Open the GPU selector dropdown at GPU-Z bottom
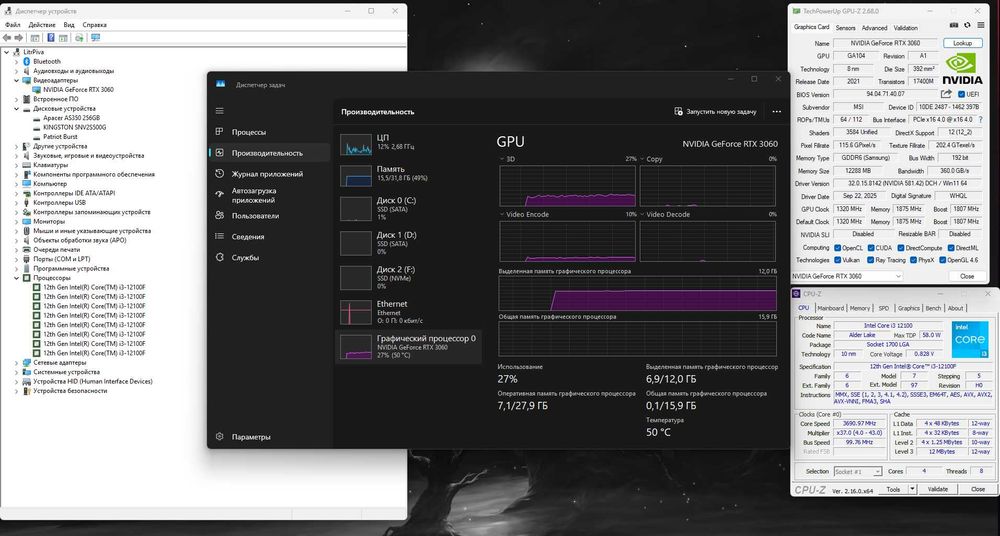This screenshot has width=1000, height=536. (848, 276)
